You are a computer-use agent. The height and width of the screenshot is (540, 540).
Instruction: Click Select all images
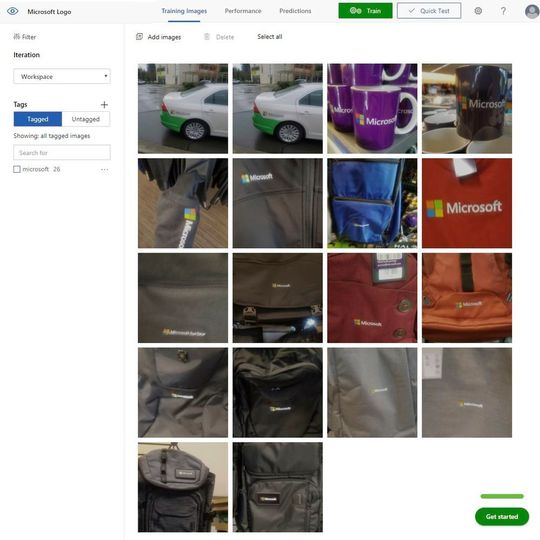coord(270,37)
